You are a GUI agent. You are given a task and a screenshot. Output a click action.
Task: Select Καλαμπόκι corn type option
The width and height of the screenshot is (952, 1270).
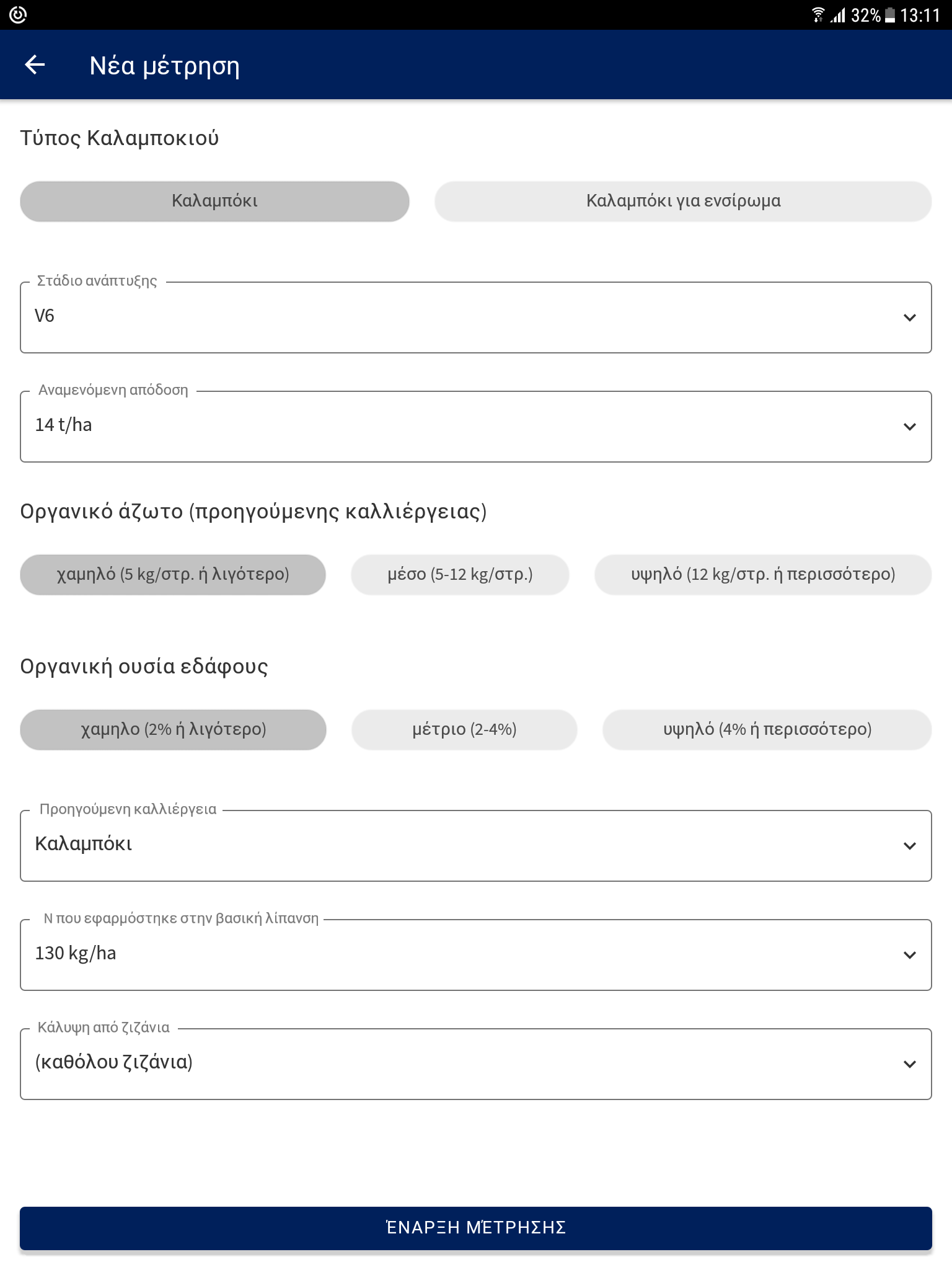[214, 202]
